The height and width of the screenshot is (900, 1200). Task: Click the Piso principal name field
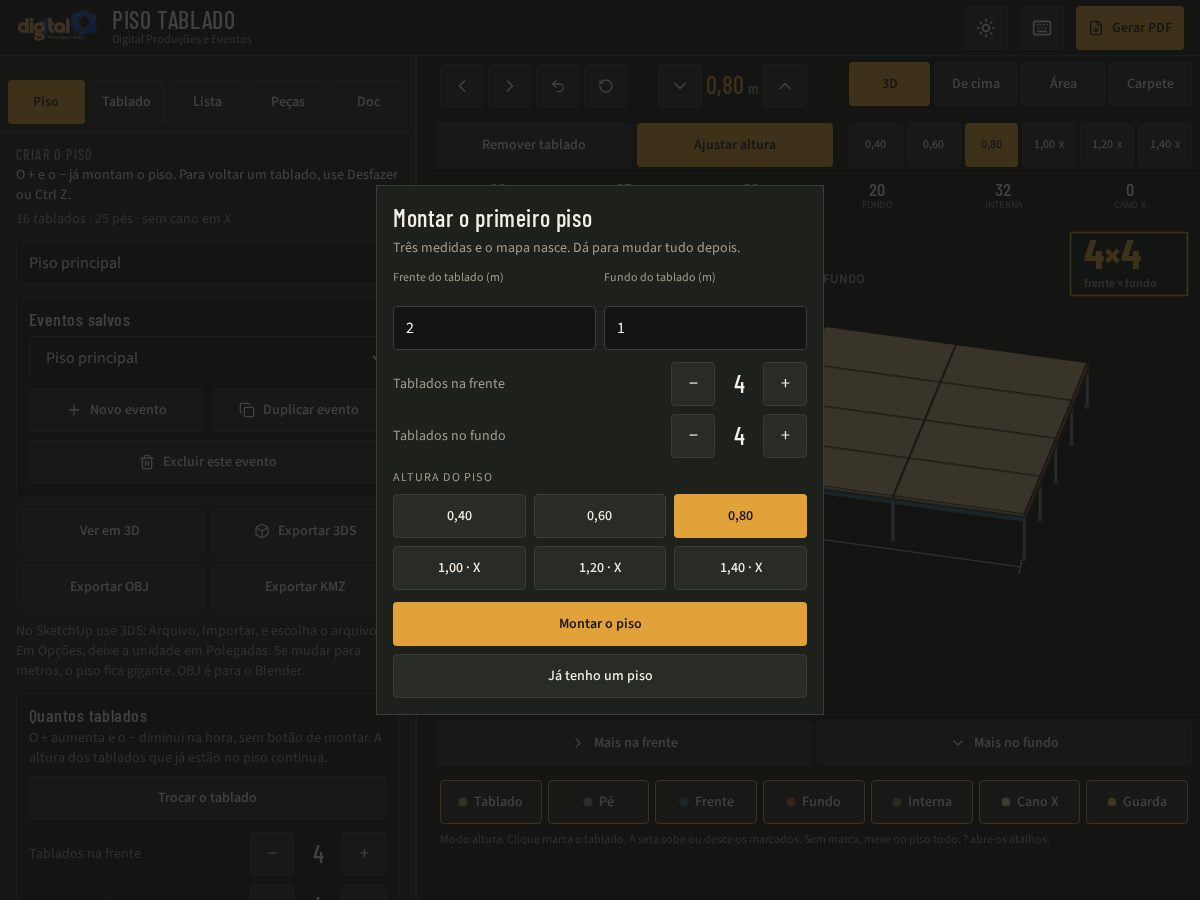[207, 263]
